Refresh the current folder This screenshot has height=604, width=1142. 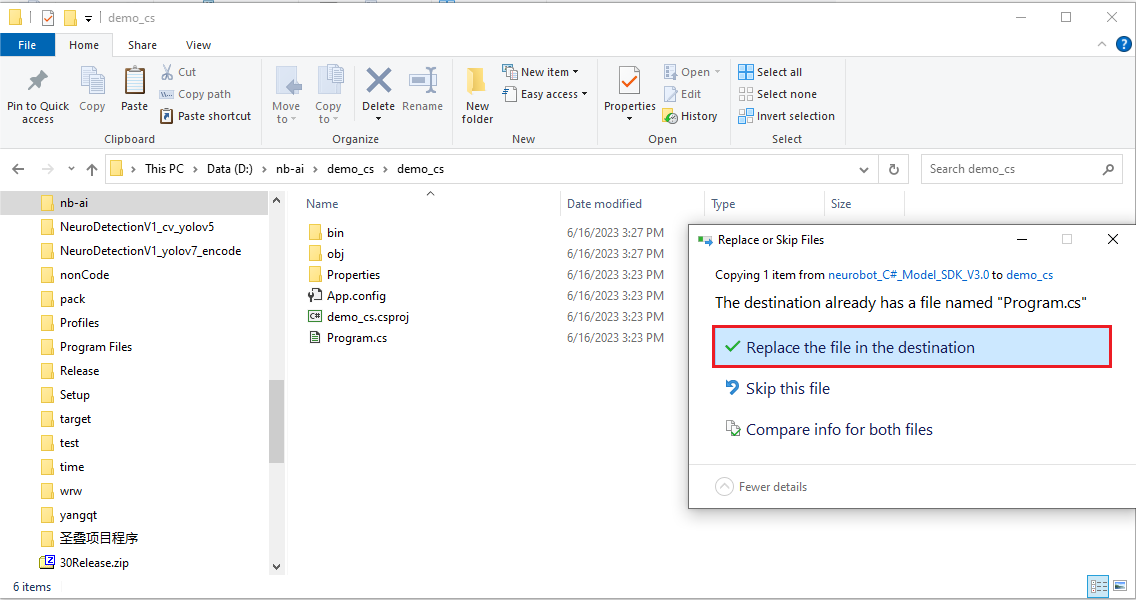894,169
